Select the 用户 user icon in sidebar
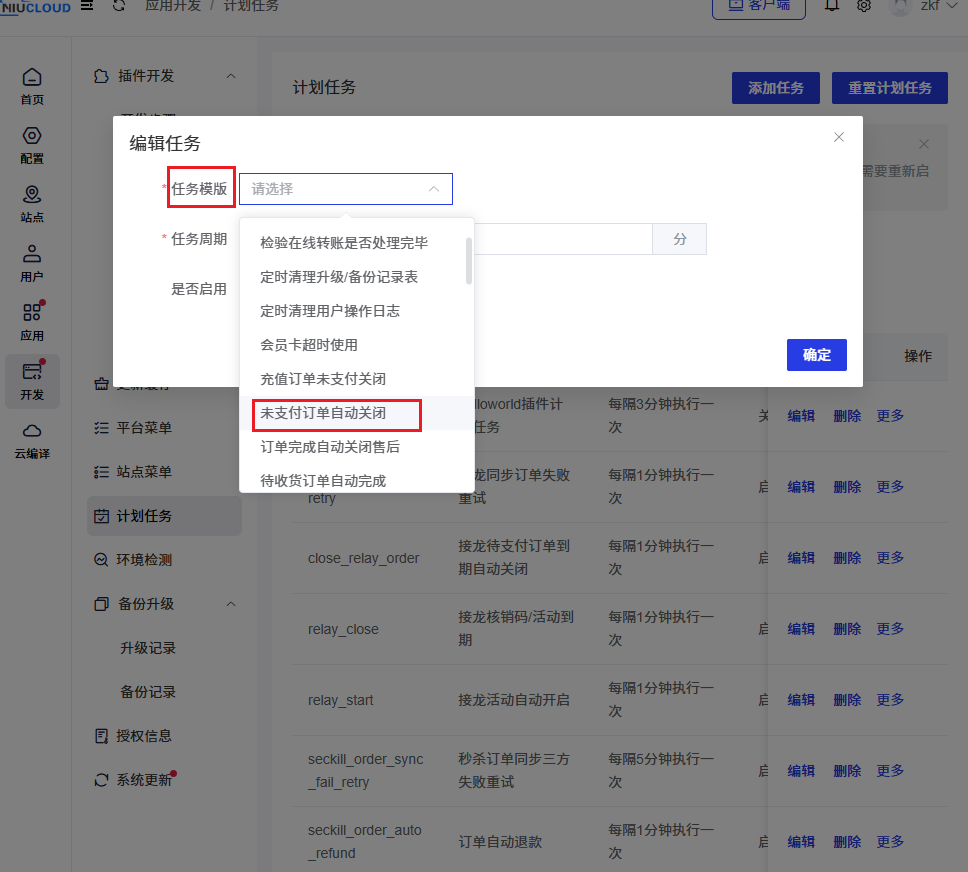This screenshot has width=968, height=872. (32, 262)
